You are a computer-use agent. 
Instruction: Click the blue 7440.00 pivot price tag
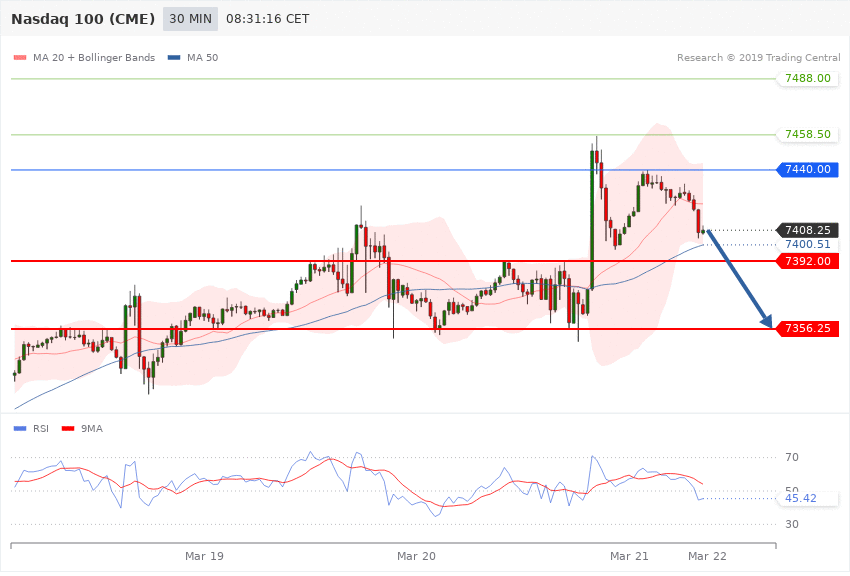coord(808,170)
